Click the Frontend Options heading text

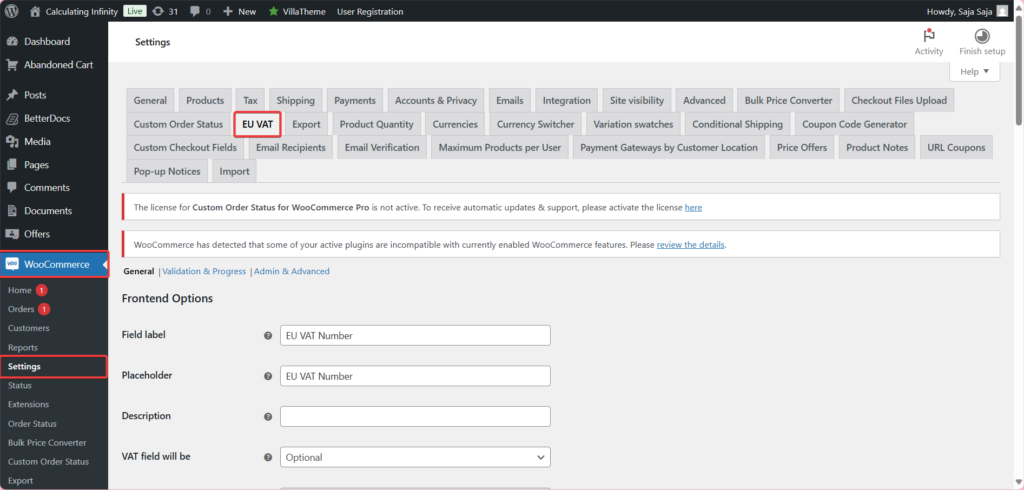pos(167,299)
